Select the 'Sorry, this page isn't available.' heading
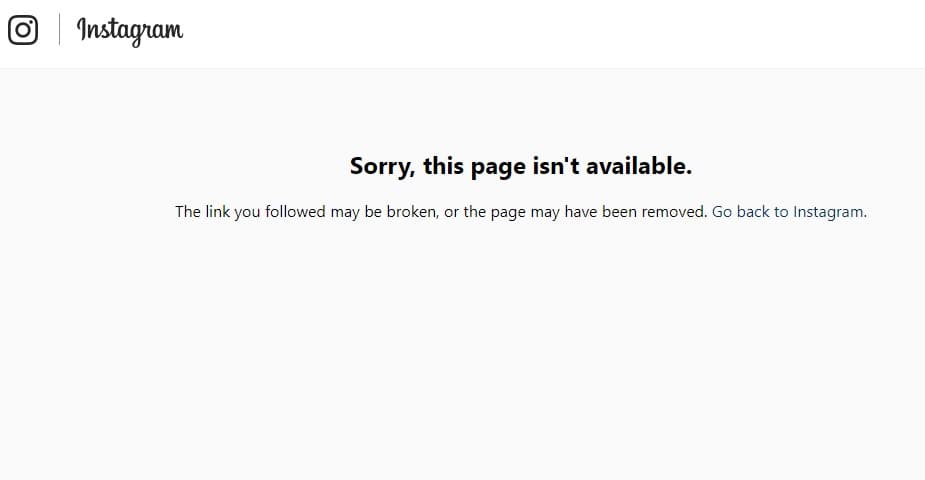The image size is (925, 480). coord(521,166)
